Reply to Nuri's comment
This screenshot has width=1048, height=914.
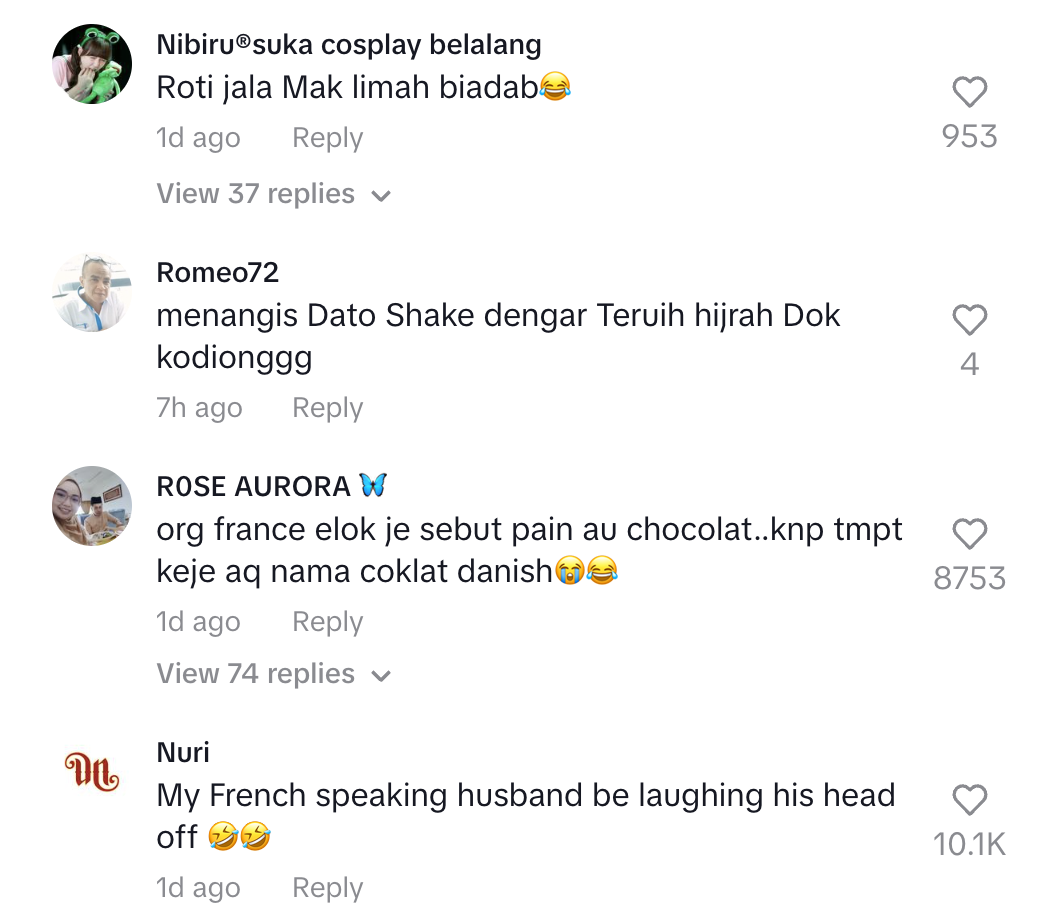click(327, 888)
